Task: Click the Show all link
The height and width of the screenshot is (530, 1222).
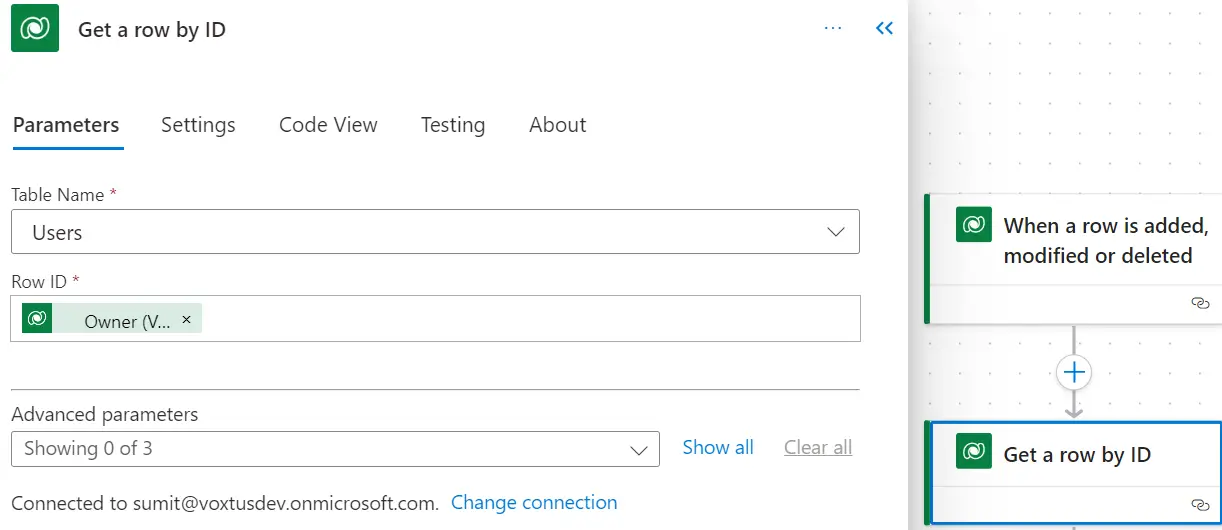Action: tap(718, 447)
